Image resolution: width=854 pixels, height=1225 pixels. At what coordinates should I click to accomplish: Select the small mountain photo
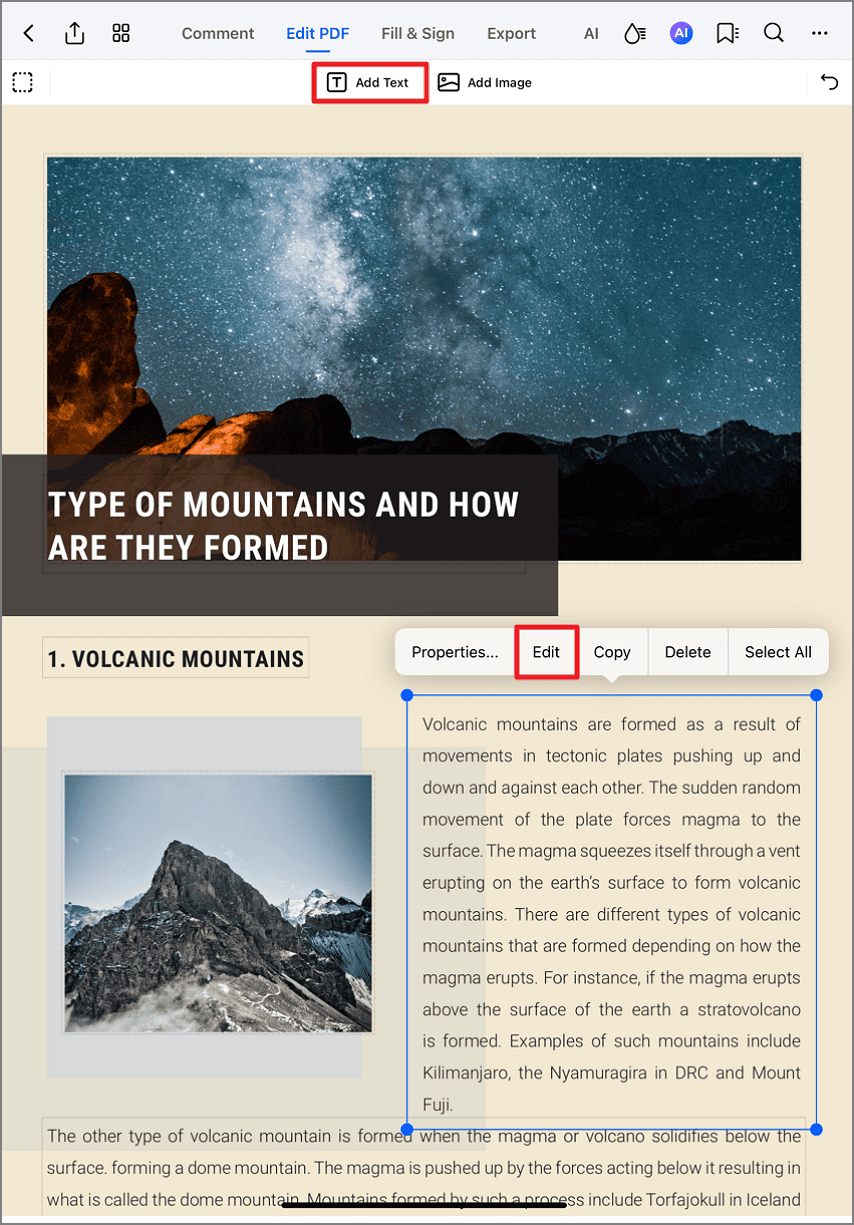click(x=218, y=903)
